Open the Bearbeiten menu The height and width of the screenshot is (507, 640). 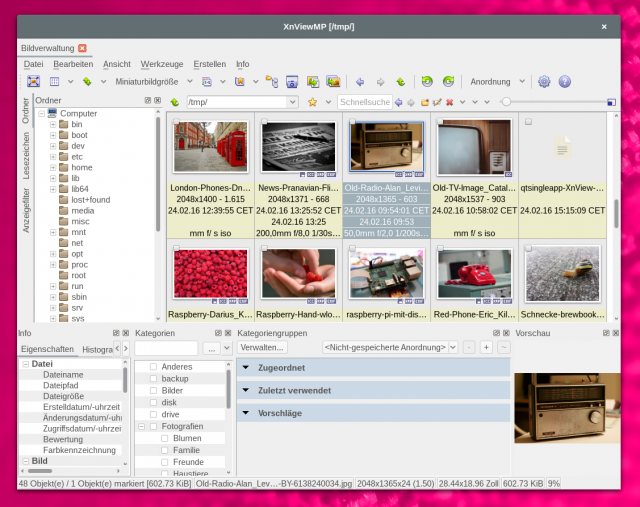73,64
